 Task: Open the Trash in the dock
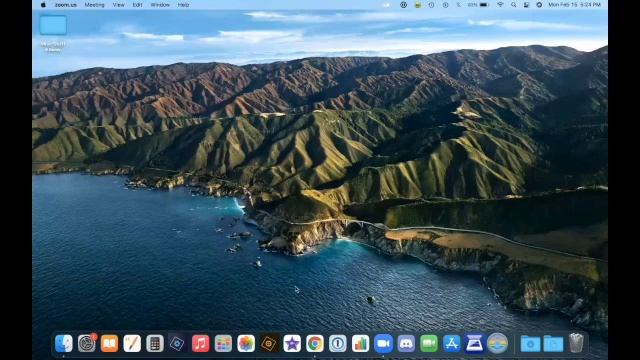tap(576, 343)
